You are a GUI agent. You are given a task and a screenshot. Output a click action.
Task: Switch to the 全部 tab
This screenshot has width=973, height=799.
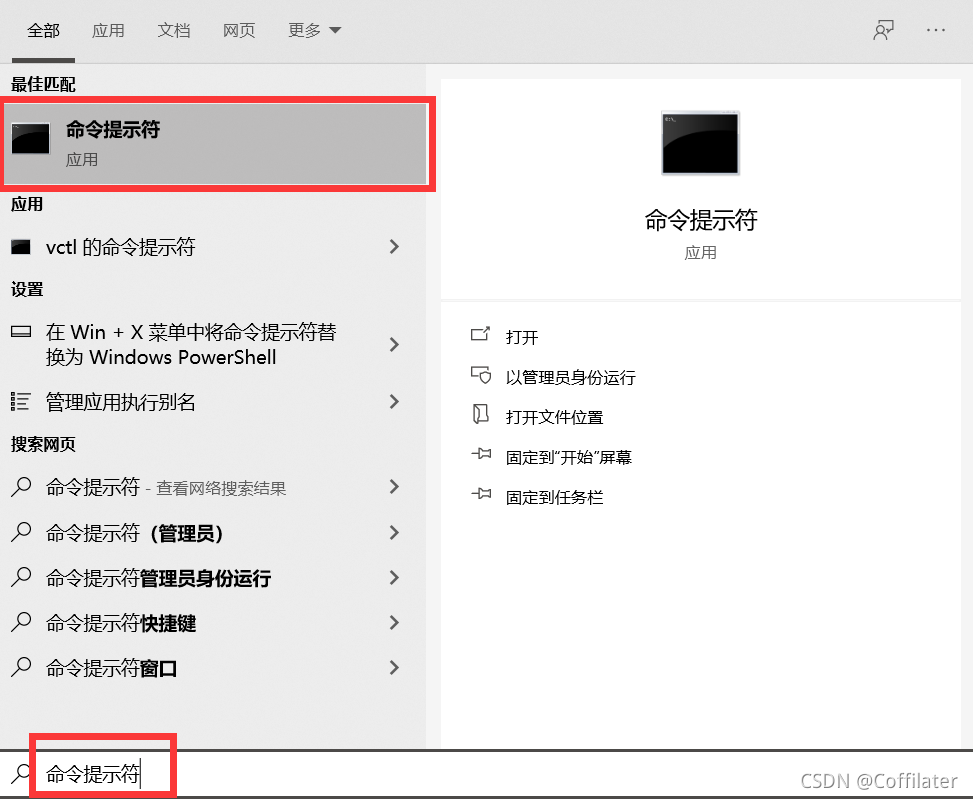tap(43, 30)
